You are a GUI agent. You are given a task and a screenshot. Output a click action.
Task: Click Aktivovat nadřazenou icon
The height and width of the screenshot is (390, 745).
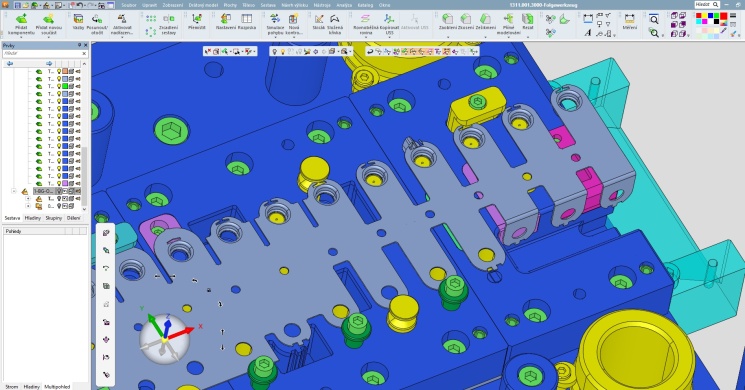pos(122,19)
